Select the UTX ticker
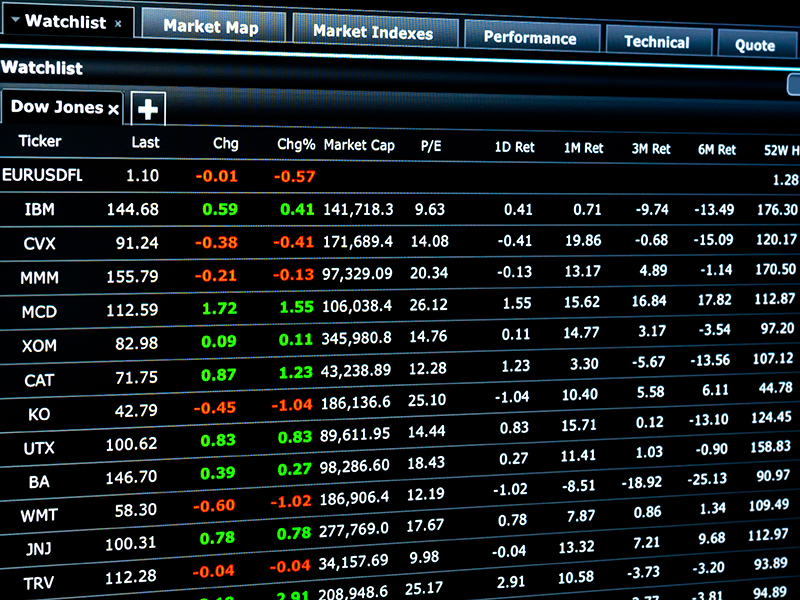Screen dimensions: 800x600 click(39, 448)
